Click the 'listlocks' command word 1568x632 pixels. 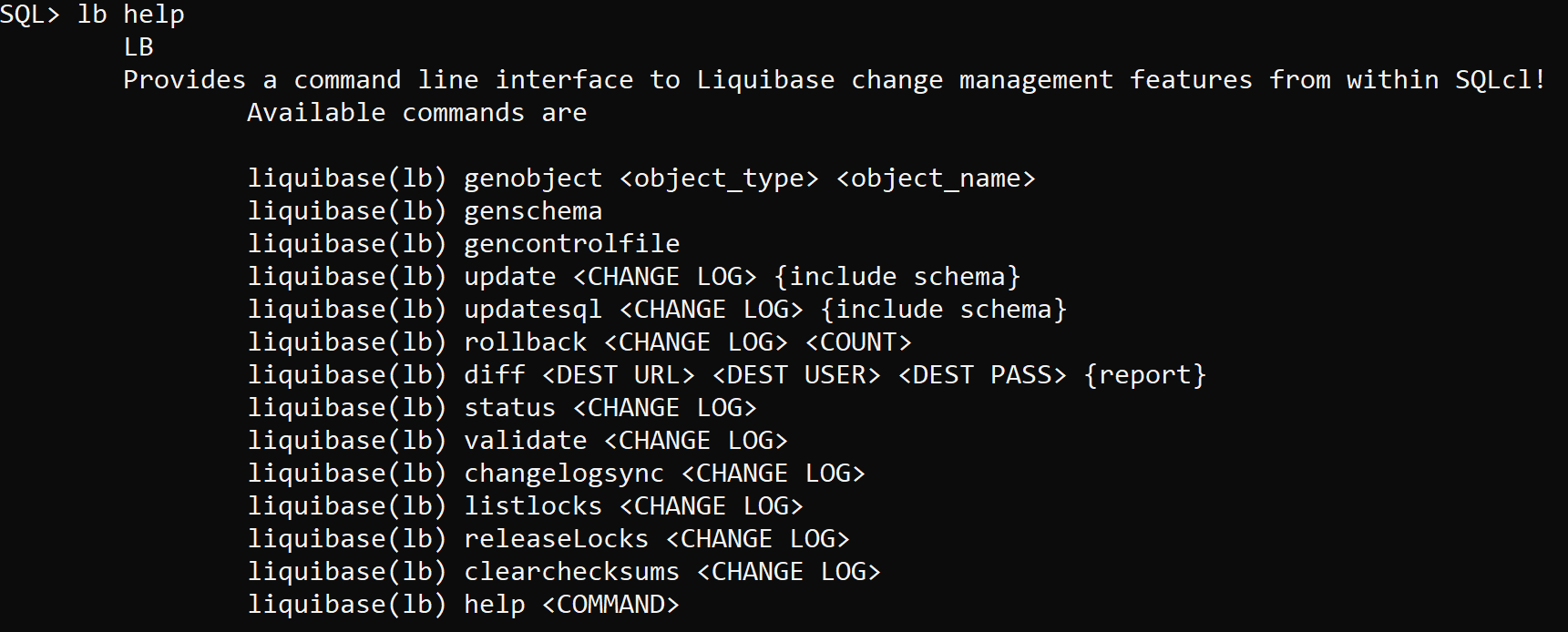533,506
